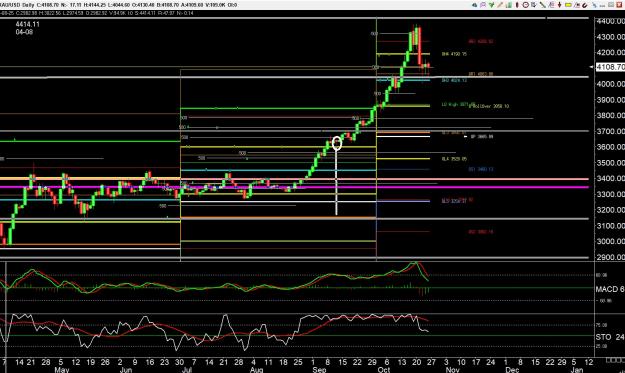Click the BH4 4190.75 level label
The width and height of the screenshot is (625, 373).
pos(454,54)
